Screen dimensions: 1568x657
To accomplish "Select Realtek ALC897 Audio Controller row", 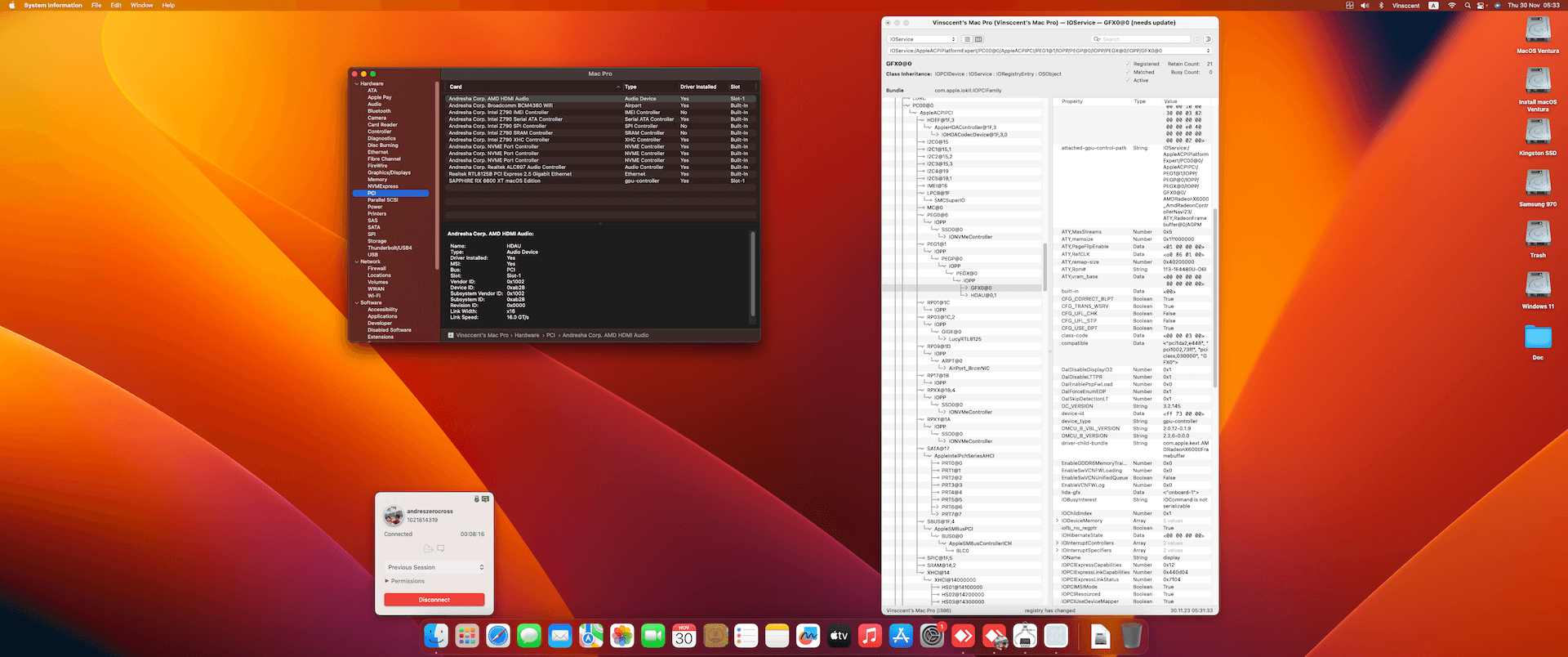I will click(600, 167).
